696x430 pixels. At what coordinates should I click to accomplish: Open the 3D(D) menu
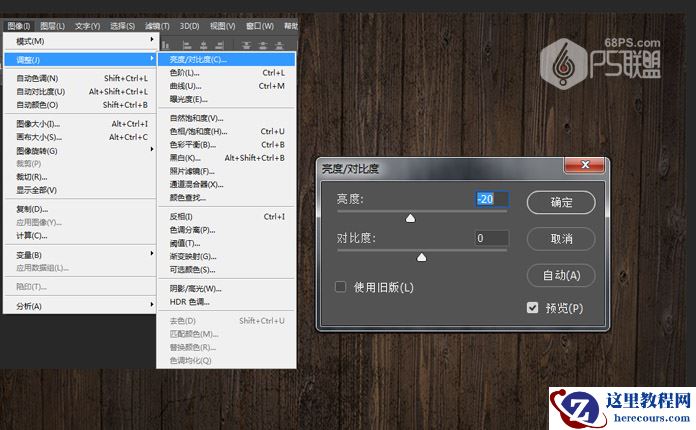coord(190,26)
